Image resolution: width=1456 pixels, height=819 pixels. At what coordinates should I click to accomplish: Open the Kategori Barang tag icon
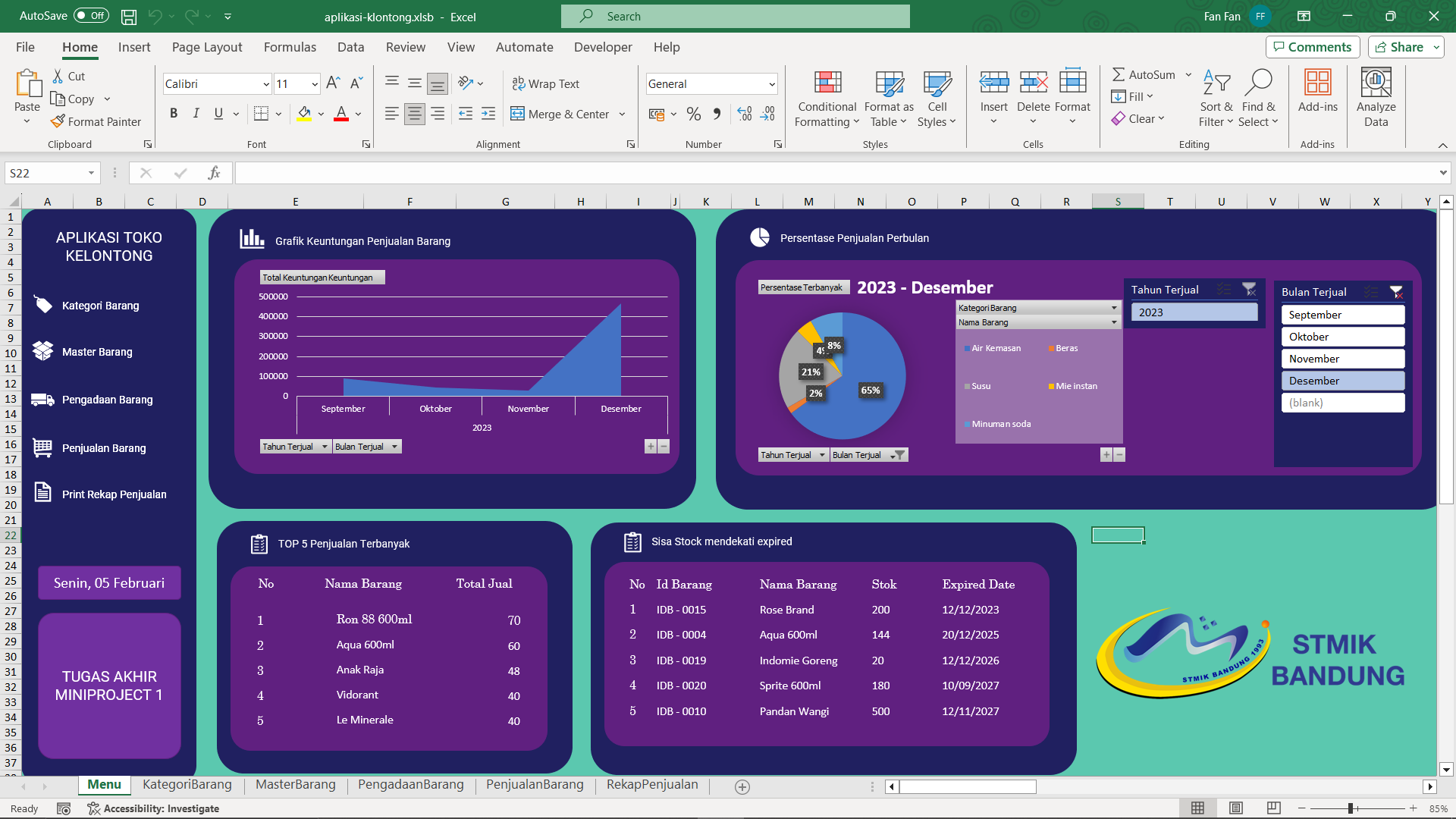(43, 305)
